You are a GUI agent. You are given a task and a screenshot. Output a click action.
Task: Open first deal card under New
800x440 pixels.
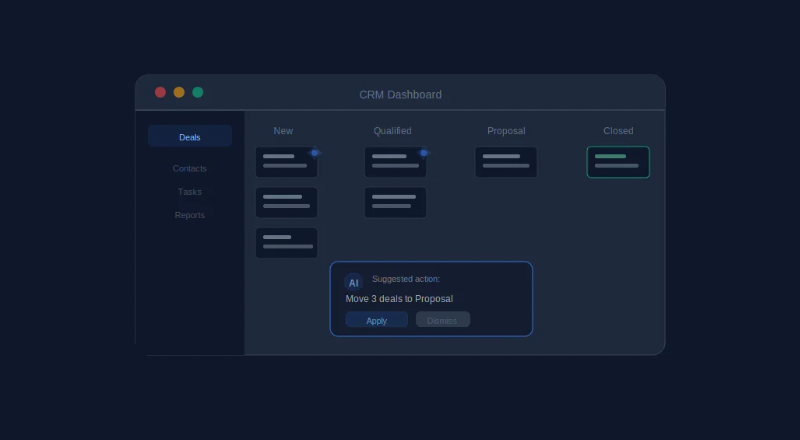287,162
